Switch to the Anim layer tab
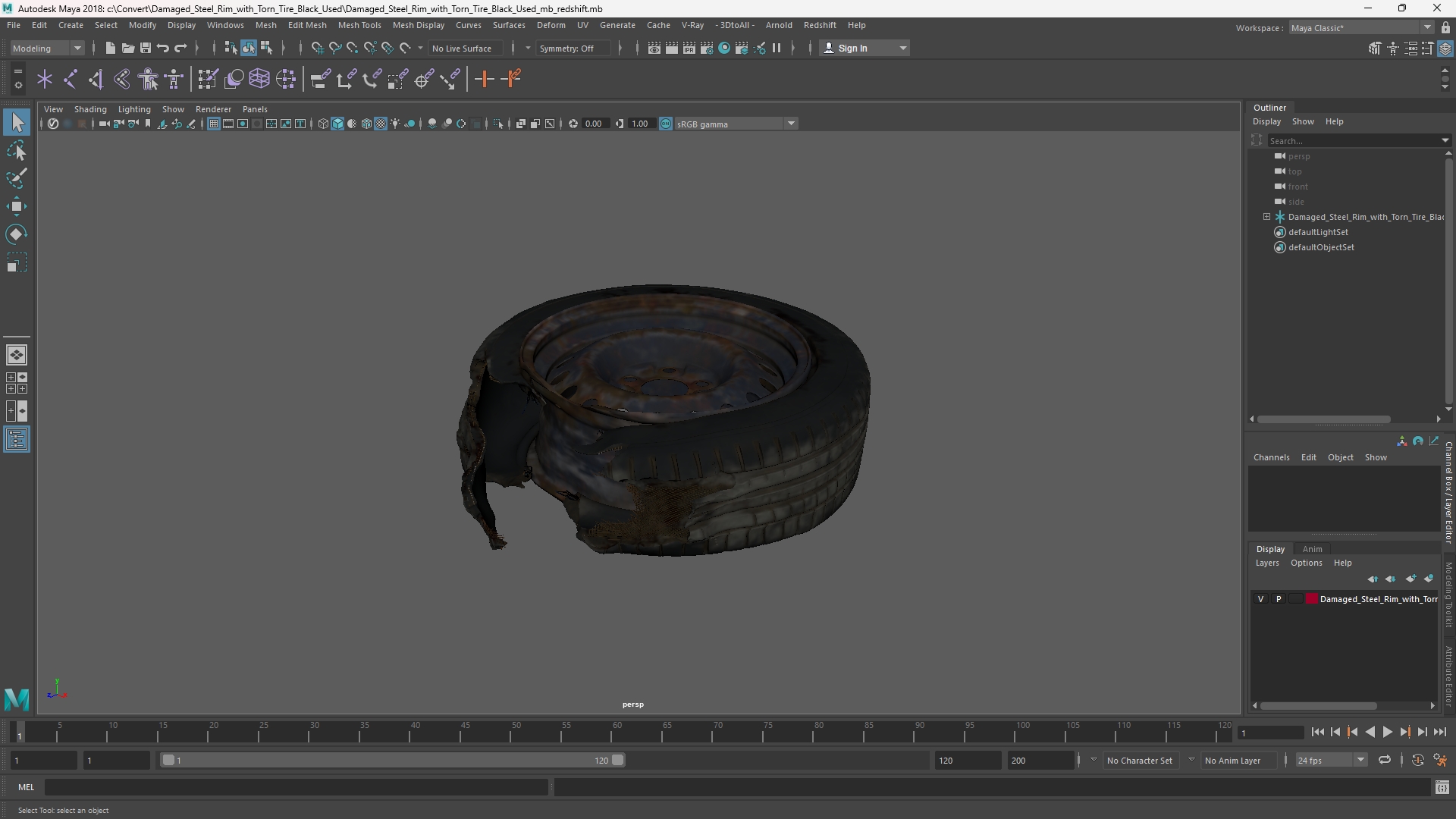The height and width of the screenshot is (819, 1456). [x=1312, y=549]
